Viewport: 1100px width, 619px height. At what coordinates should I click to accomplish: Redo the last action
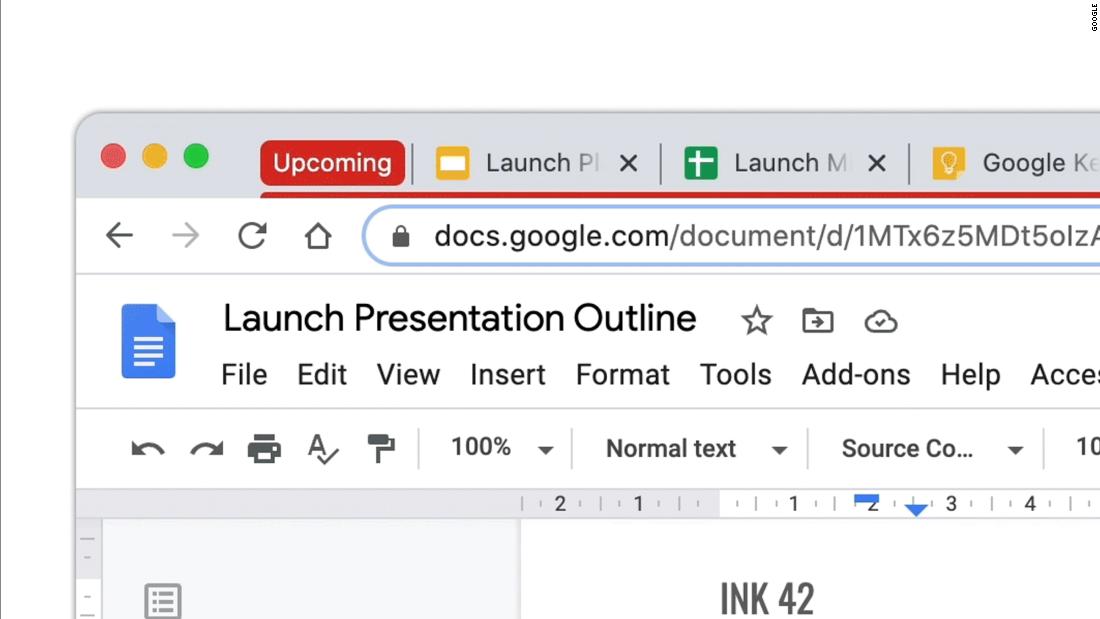point(207,448)
